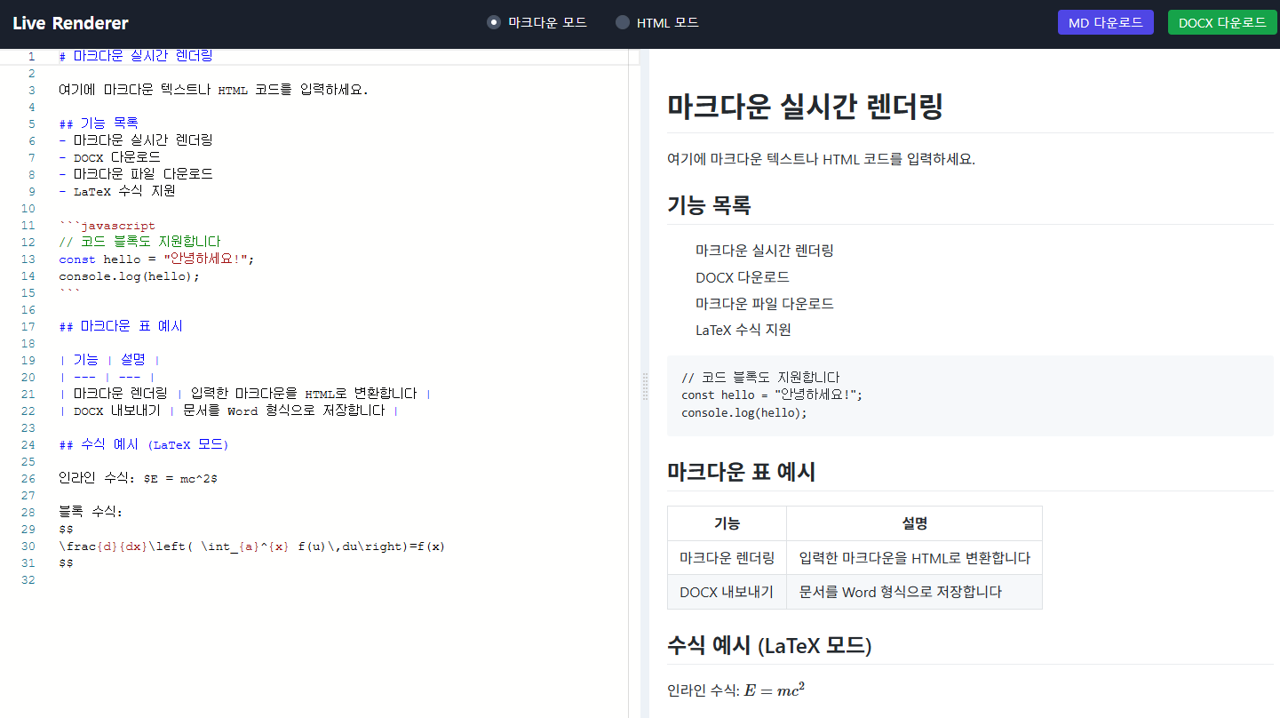
Task: Click the inline formula line '$E = mc^2$' in editor
Action: pos(138,479)
